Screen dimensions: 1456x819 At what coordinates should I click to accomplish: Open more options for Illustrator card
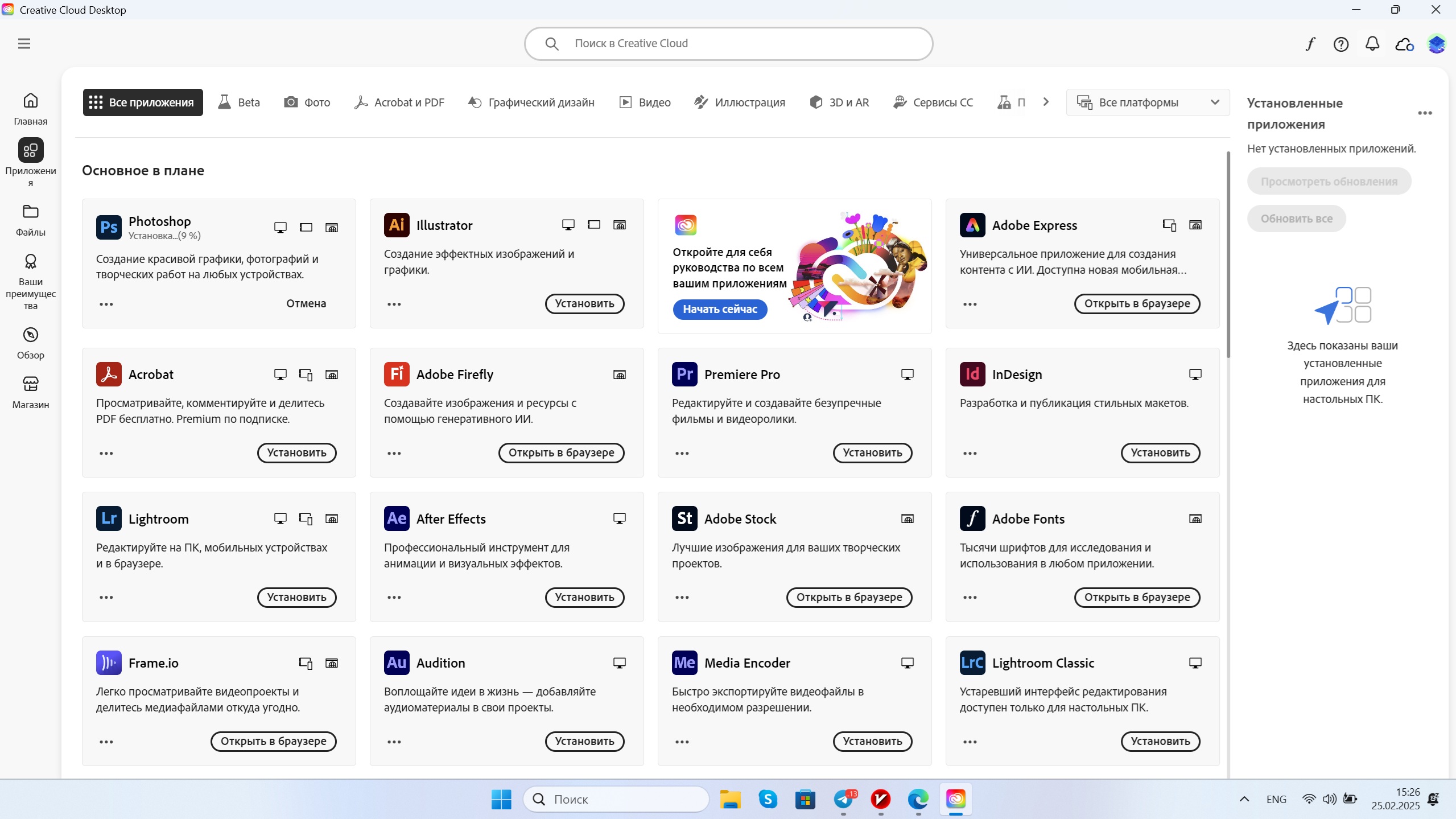[x=394, y=304]
